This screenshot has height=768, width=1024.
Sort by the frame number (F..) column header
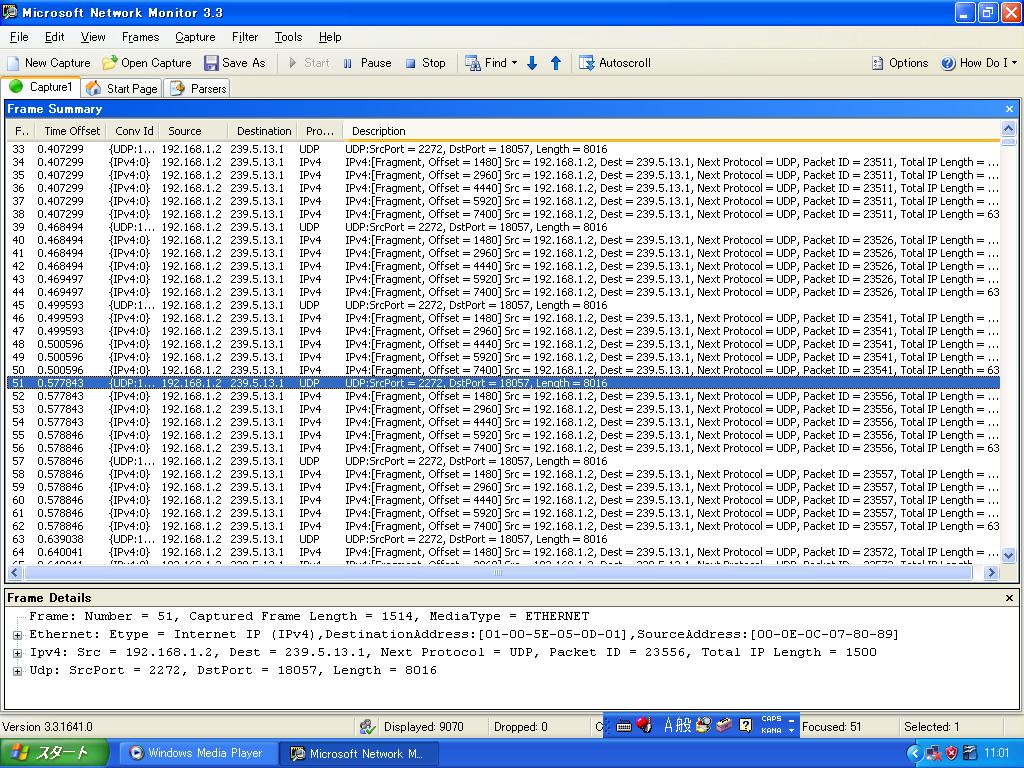pos(22,131)
